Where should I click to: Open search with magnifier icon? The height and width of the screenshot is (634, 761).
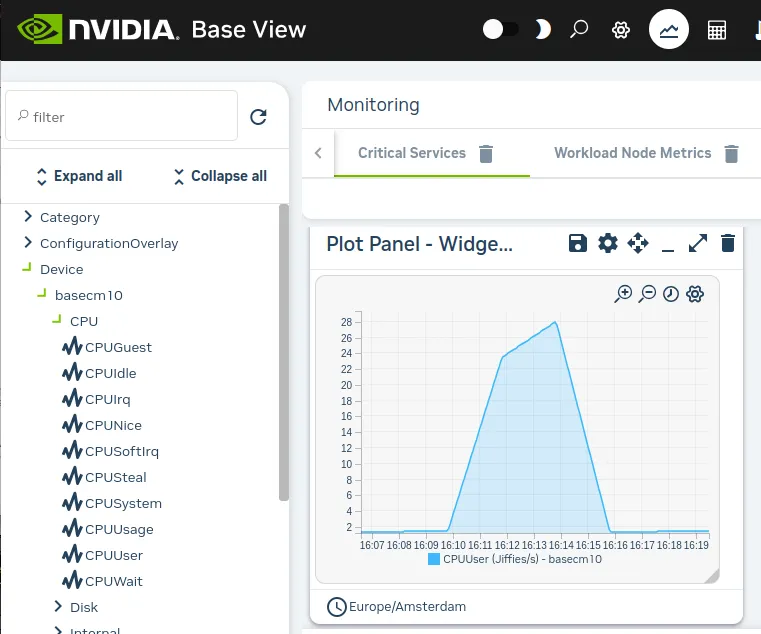pos(579,29)
